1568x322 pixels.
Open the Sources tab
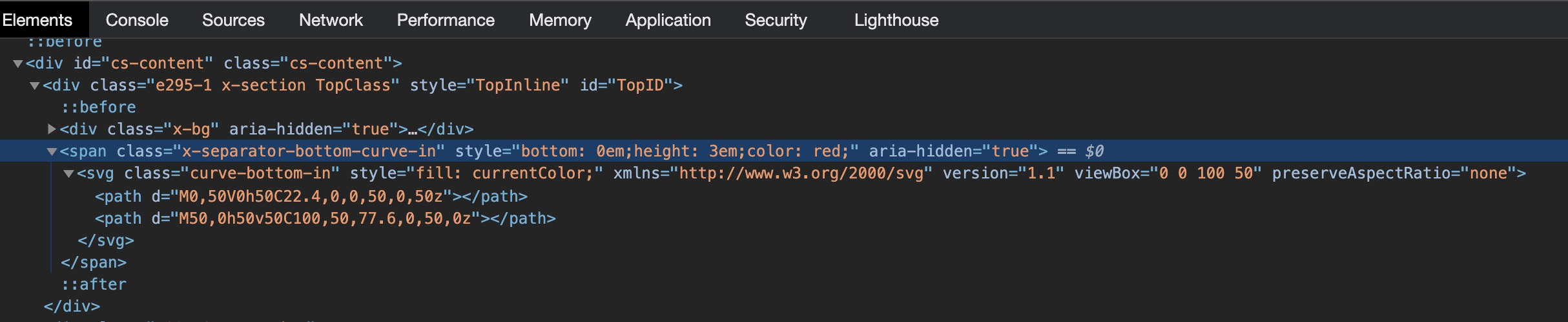(x=233, y=20)
